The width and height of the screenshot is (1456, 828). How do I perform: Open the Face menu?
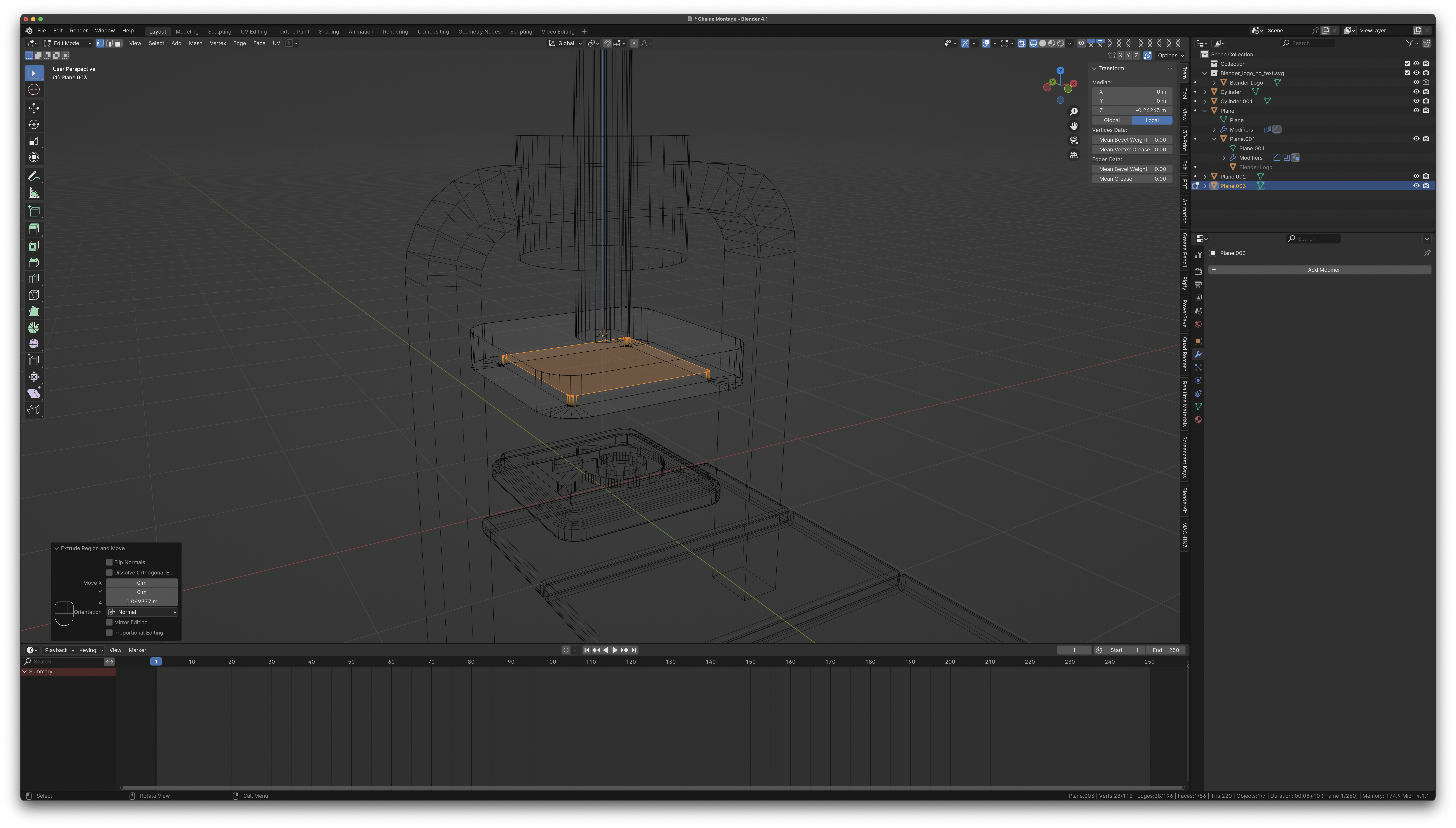pos(259,43)
